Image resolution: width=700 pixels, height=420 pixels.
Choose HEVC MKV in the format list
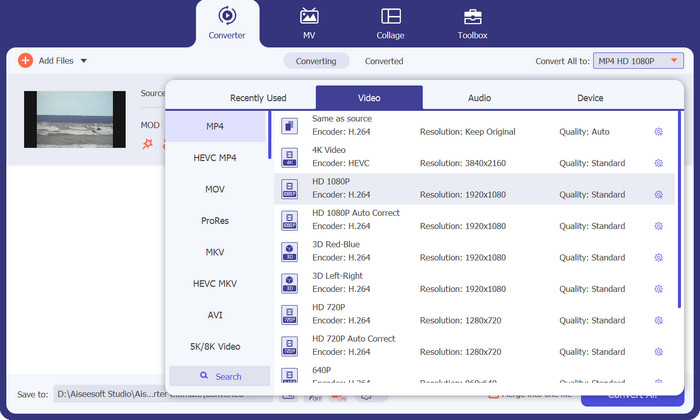[x=215, y=283]
